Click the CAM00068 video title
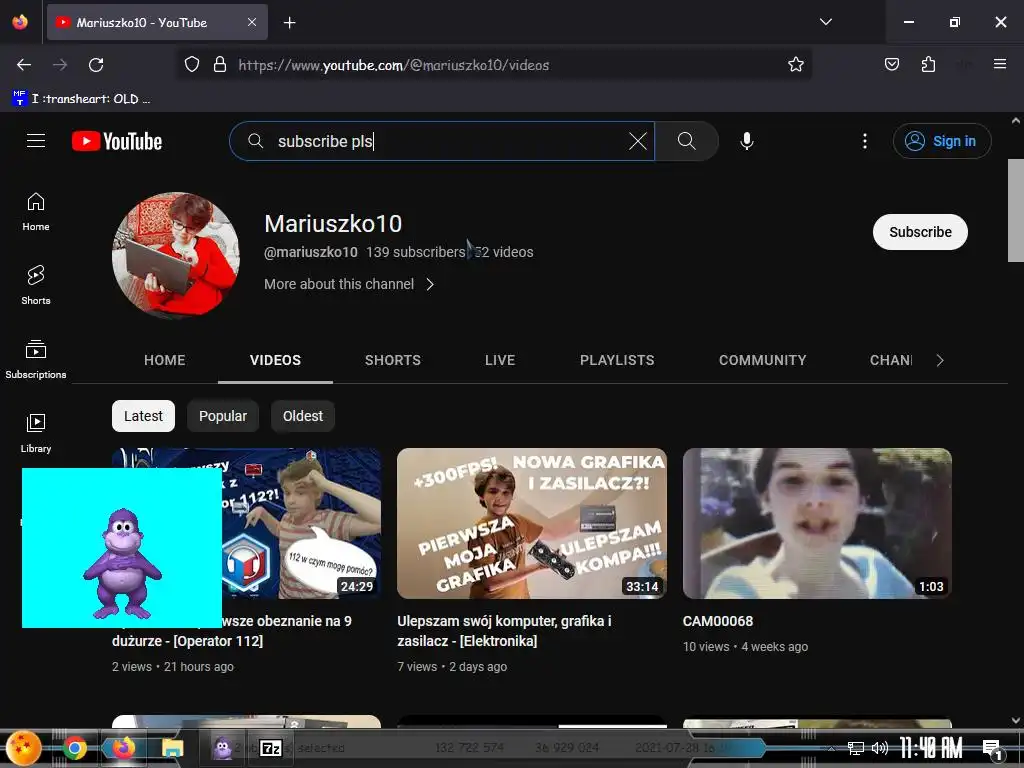Viewport: 1024px width, 768px height. tap(718, 621)
